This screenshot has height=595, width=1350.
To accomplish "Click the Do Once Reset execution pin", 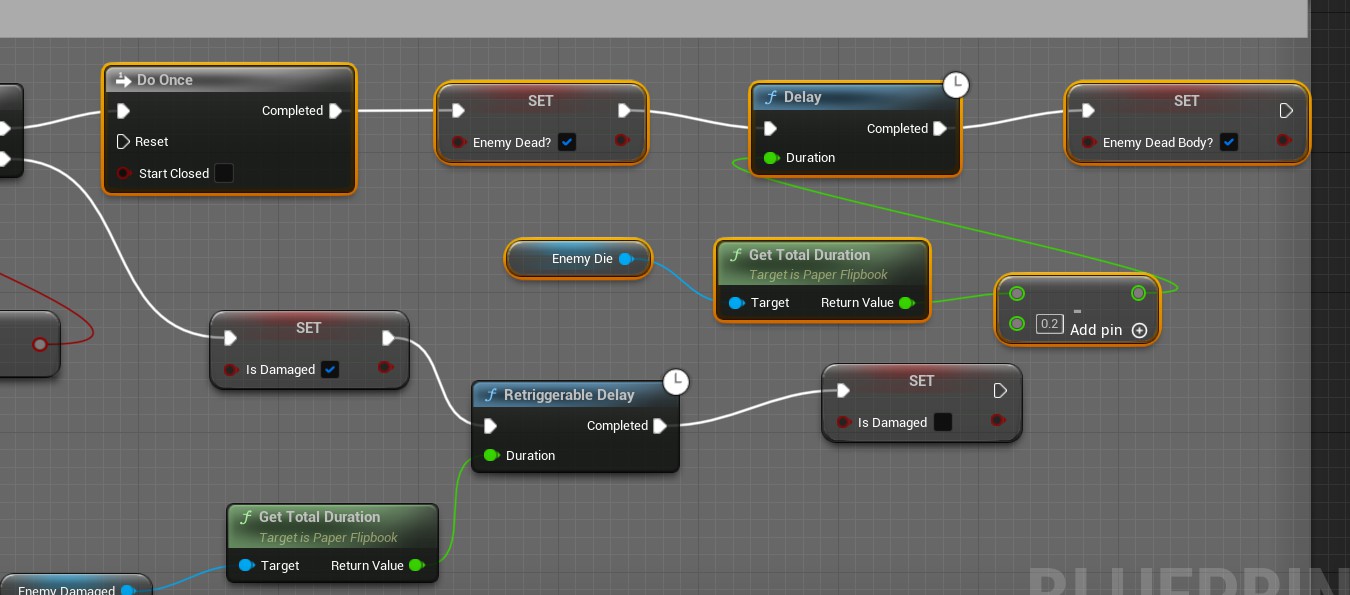I will point(124,142).
